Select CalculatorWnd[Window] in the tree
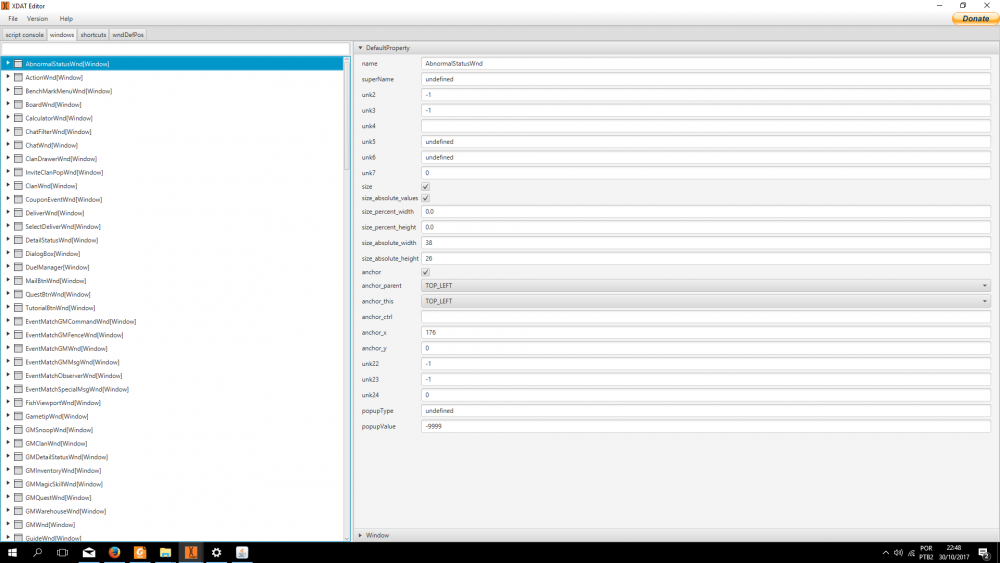Image resolution: width=1000 pixels, height=563 pixels. click(x=58, y=118)
